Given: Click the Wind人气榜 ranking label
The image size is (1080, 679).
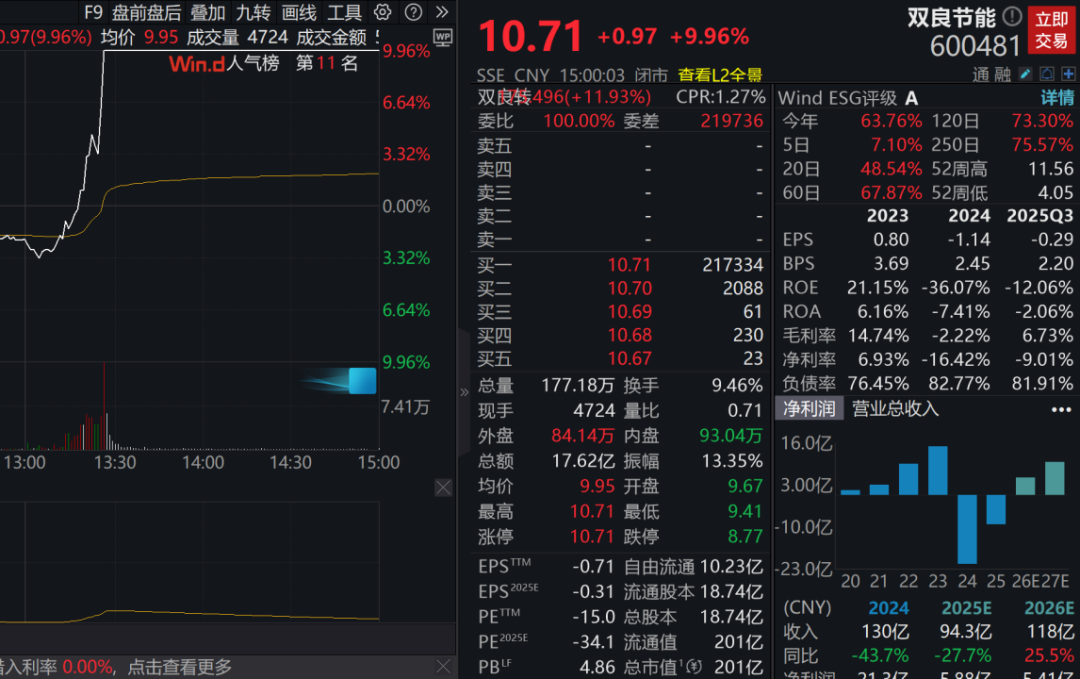Looking at the screenshot, I should point(224,63).
